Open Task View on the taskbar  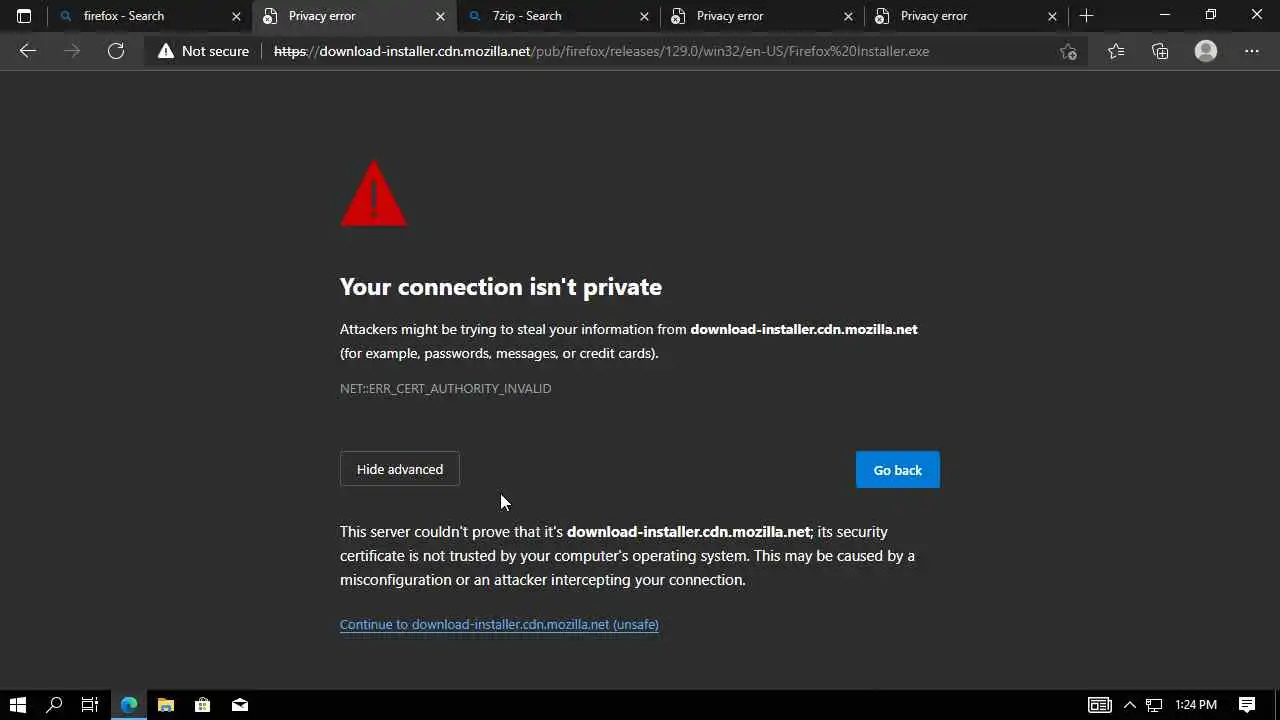pyautogui.click(x=90, y=705)
